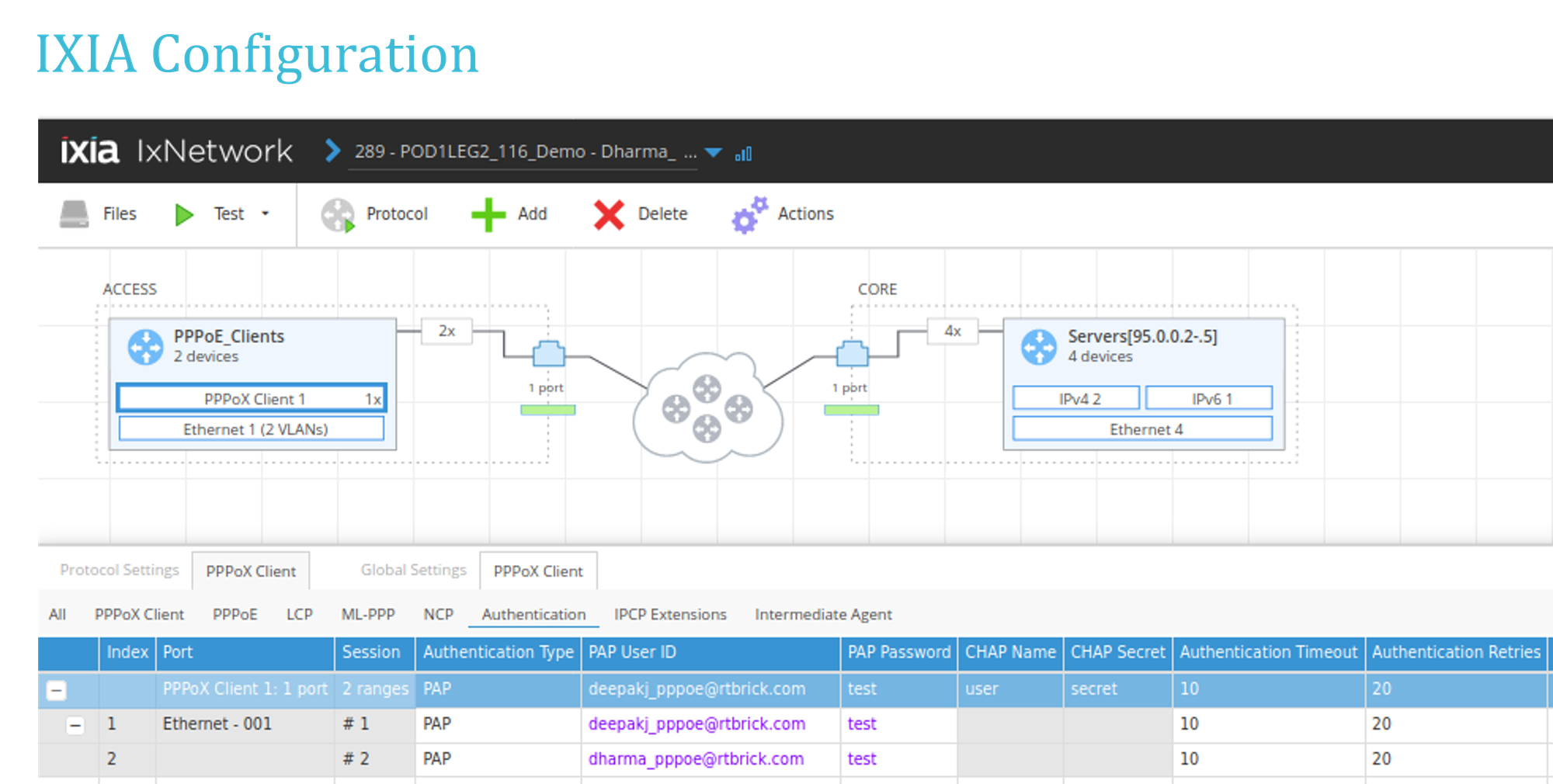
Task: Click the 'user' CHAP Name cell
Action: [x=1010, y=689]
